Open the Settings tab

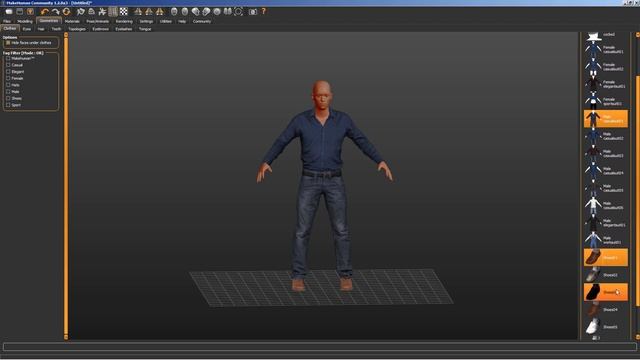coord(146,21)
